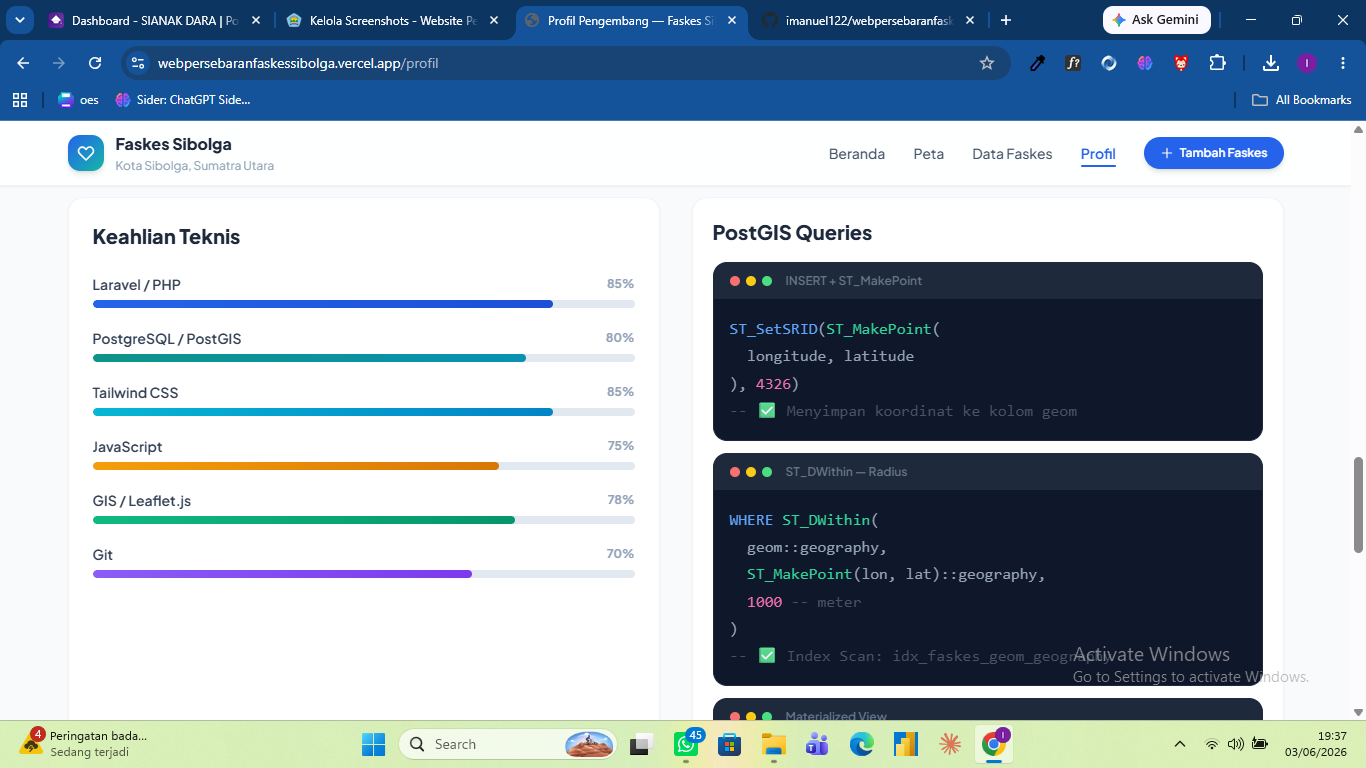
Task: Click the 80% percentage label
Action: click(x=620, y=338)
